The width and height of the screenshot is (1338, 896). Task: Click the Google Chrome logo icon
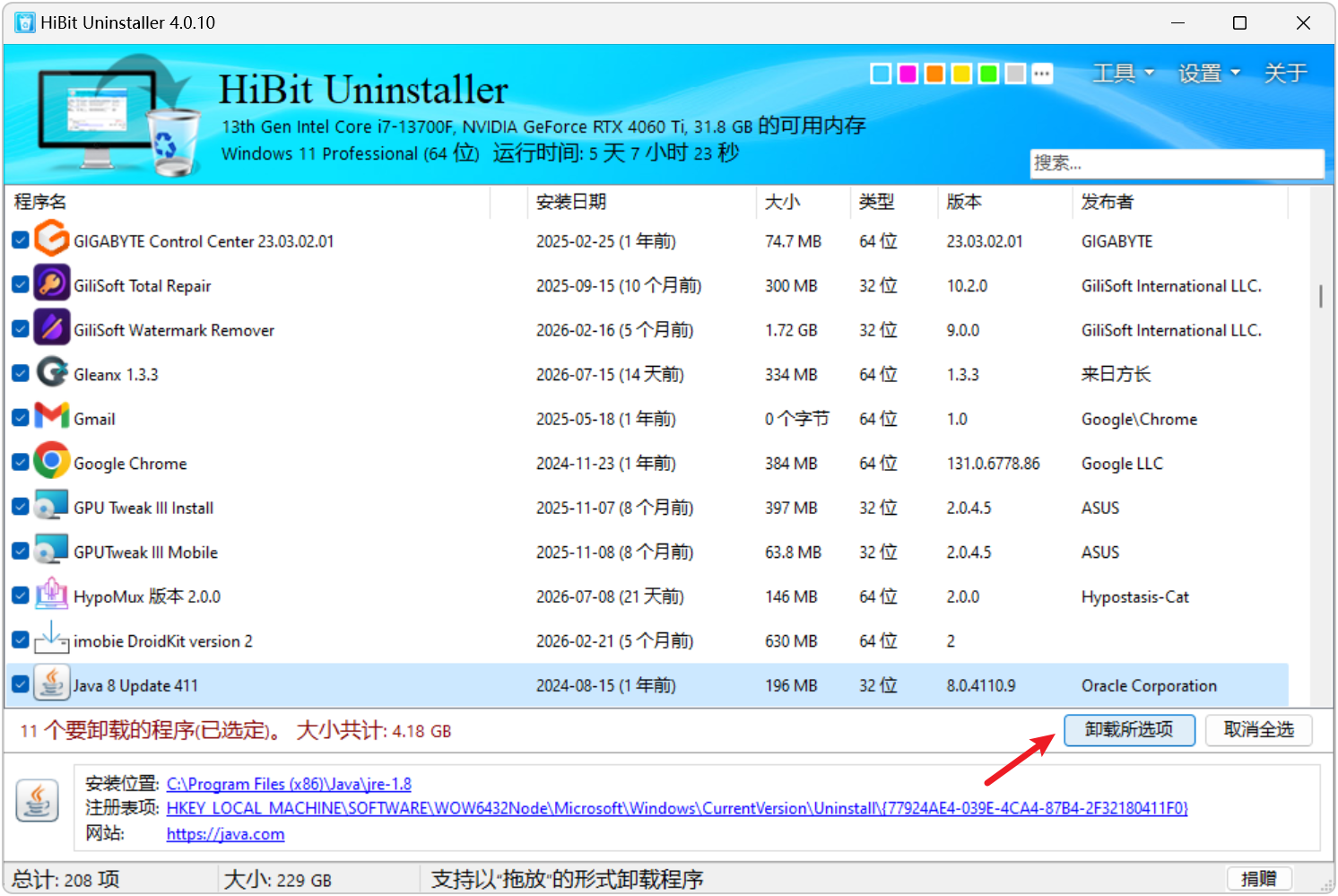coord(52,462)
